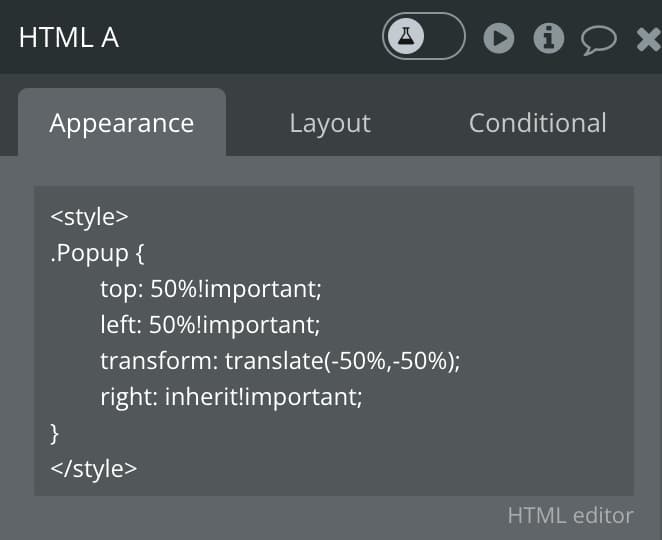Click inside the HTML code editor box
Image resolution: width=662 pixels, height=540 pixels.
[334, 341]
